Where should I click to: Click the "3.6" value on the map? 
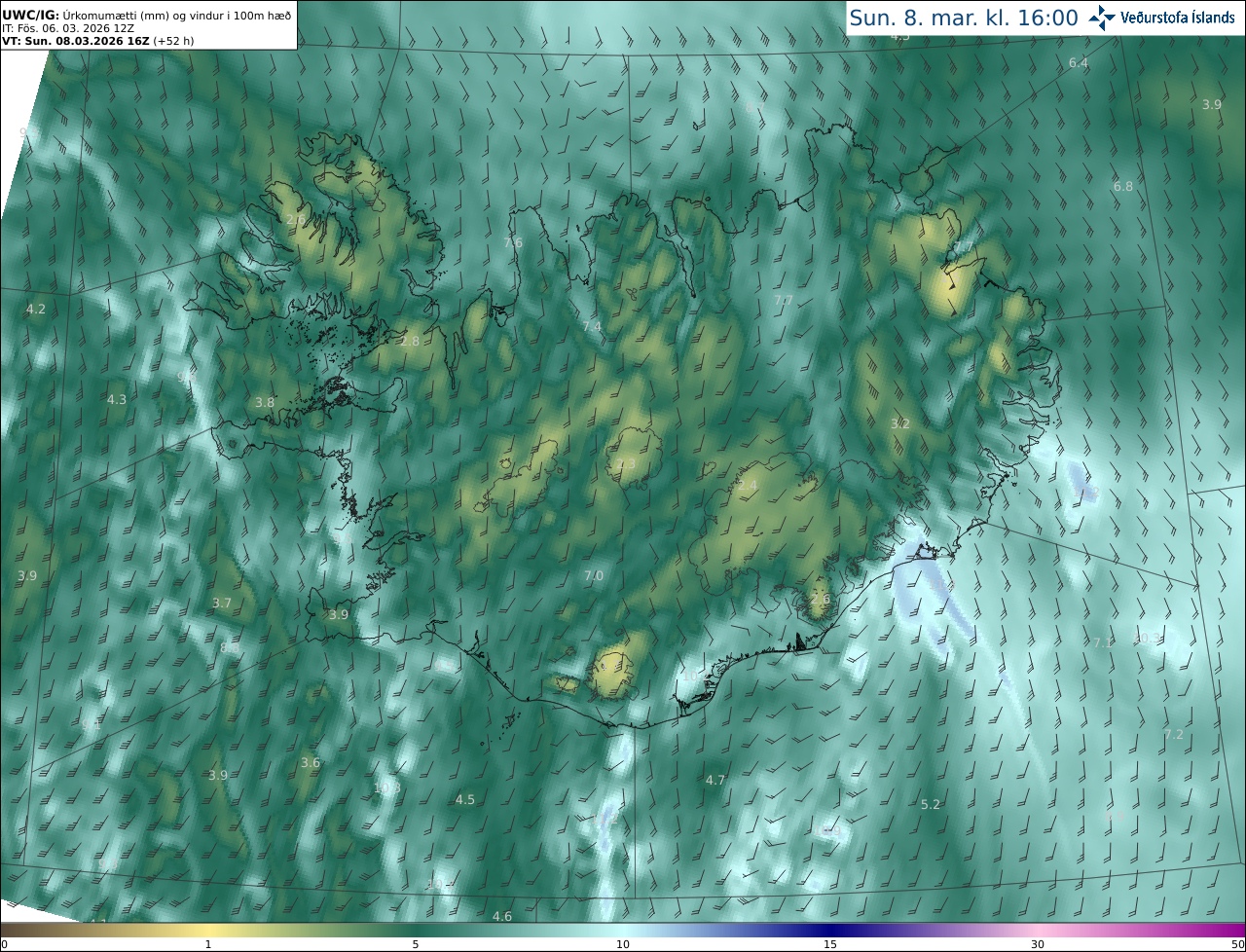[x=311, y=762]
